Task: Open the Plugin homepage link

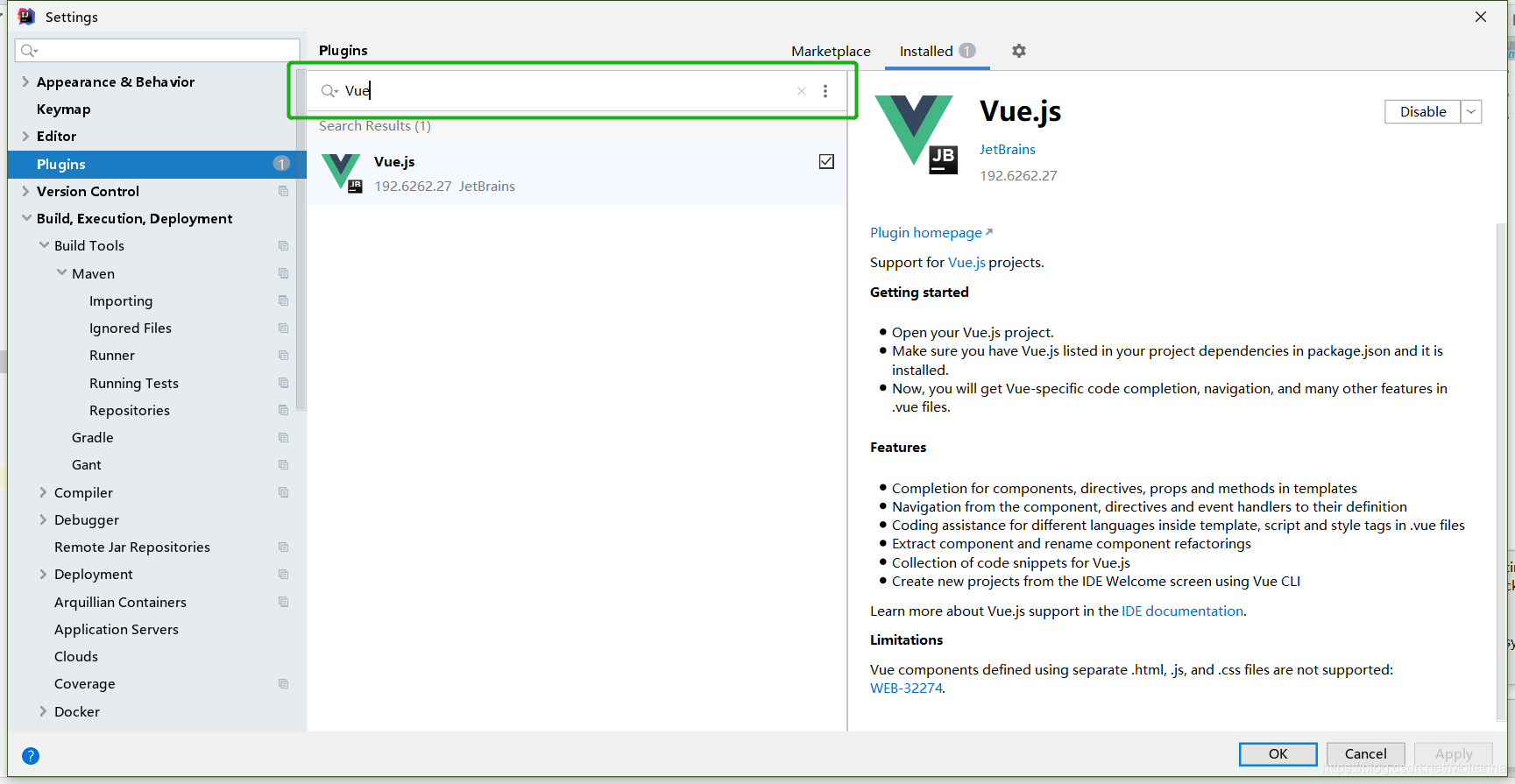Action: (x=931, y=232)
